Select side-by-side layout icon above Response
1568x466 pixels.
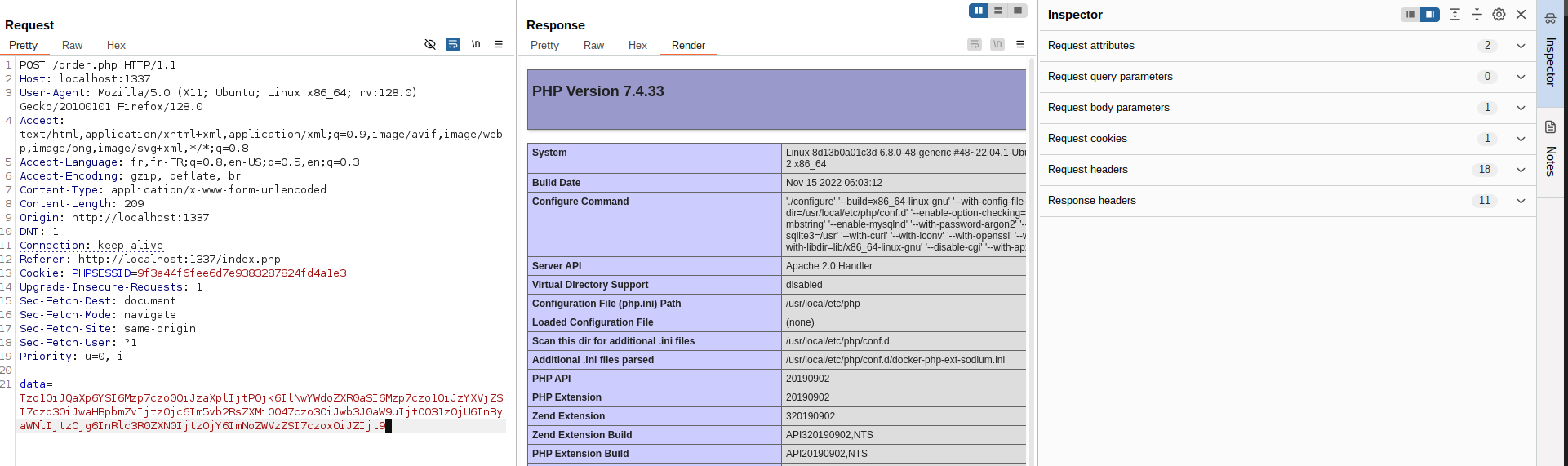978,11
